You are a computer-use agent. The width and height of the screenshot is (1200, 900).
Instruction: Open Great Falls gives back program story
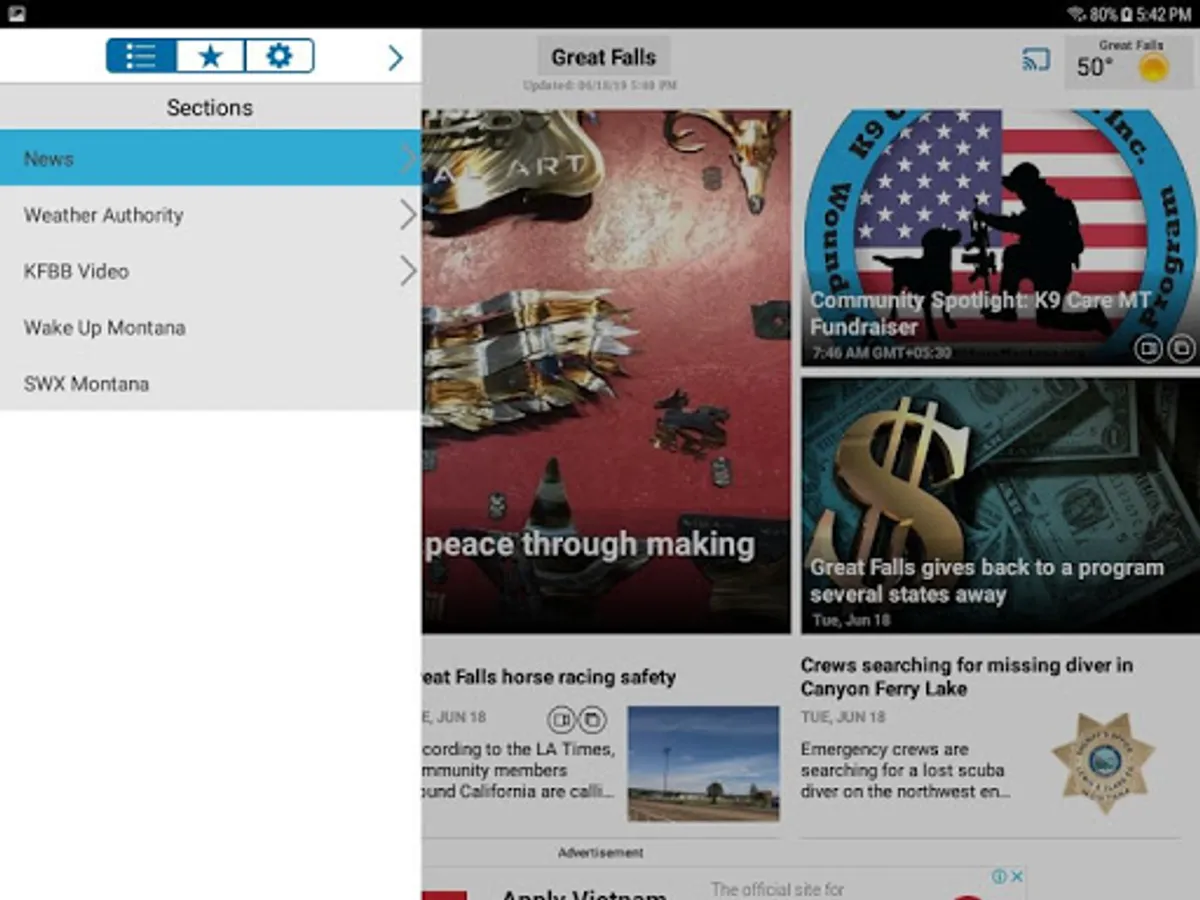[x=1000, y=505]
